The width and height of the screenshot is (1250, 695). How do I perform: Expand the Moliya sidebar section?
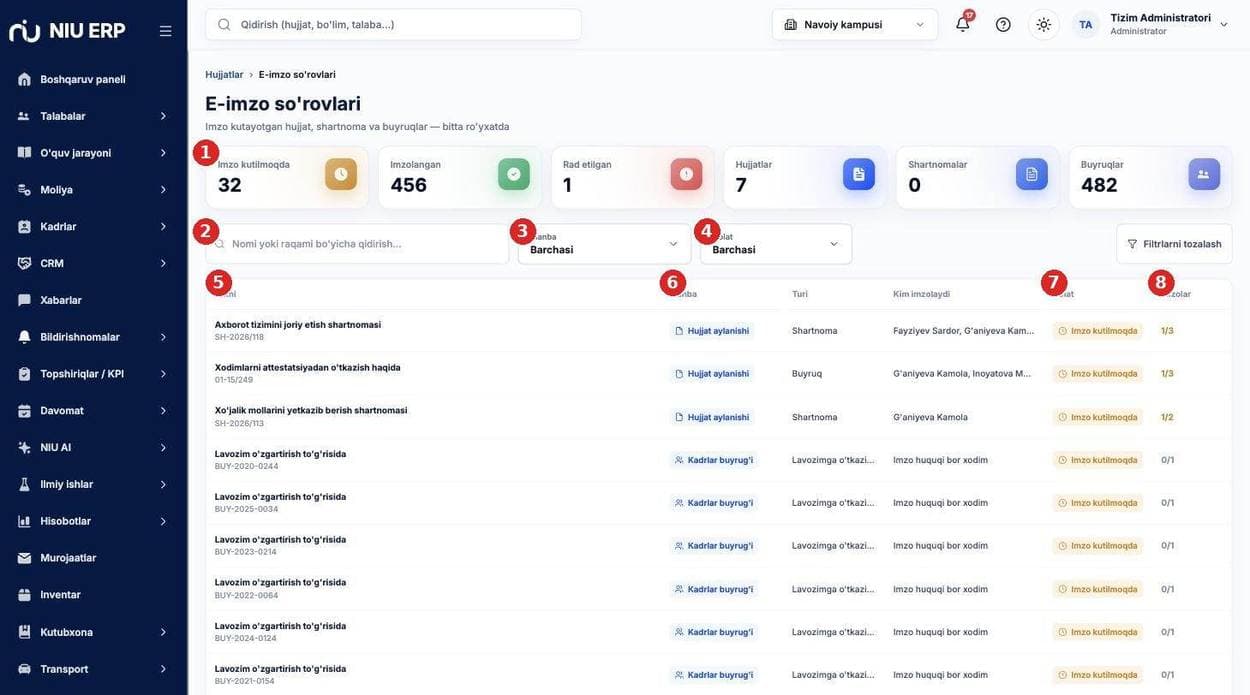click(93, 189)
